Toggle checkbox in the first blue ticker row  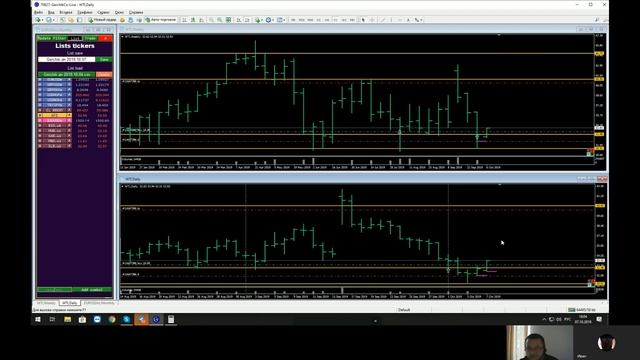coord(40,80)
